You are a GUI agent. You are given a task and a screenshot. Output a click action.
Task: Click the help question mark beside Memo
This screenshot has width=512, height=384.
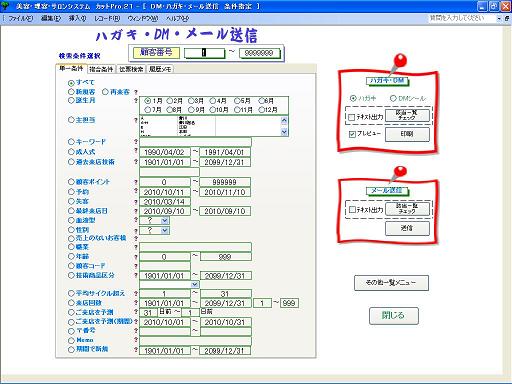[136, 340]
